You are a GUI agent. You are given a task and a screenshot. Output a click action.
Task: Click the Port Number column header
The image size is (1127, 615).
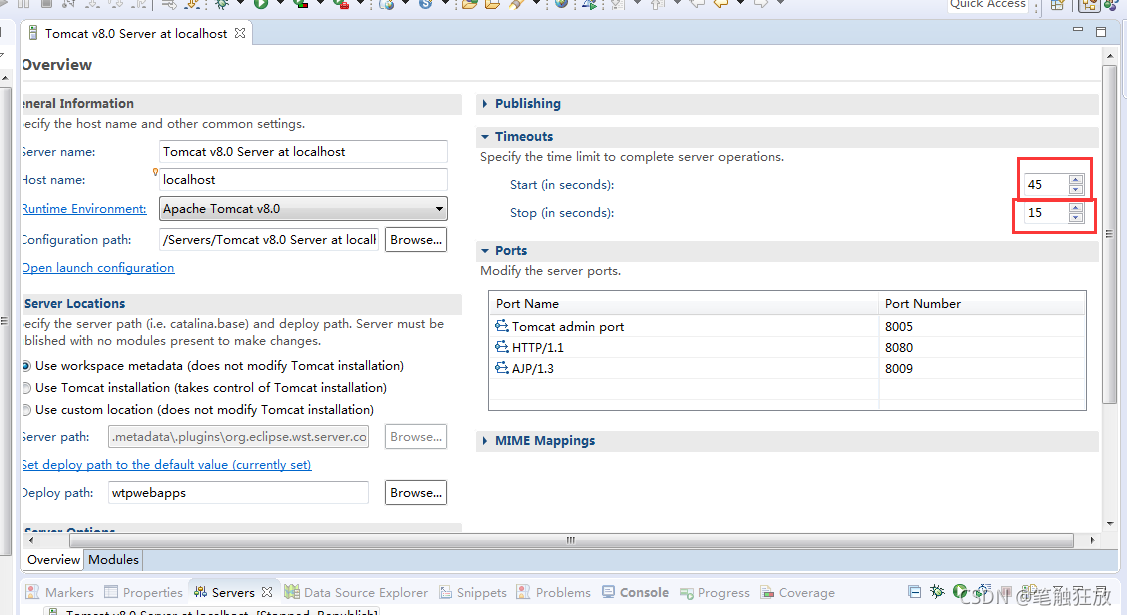(982, 303)
